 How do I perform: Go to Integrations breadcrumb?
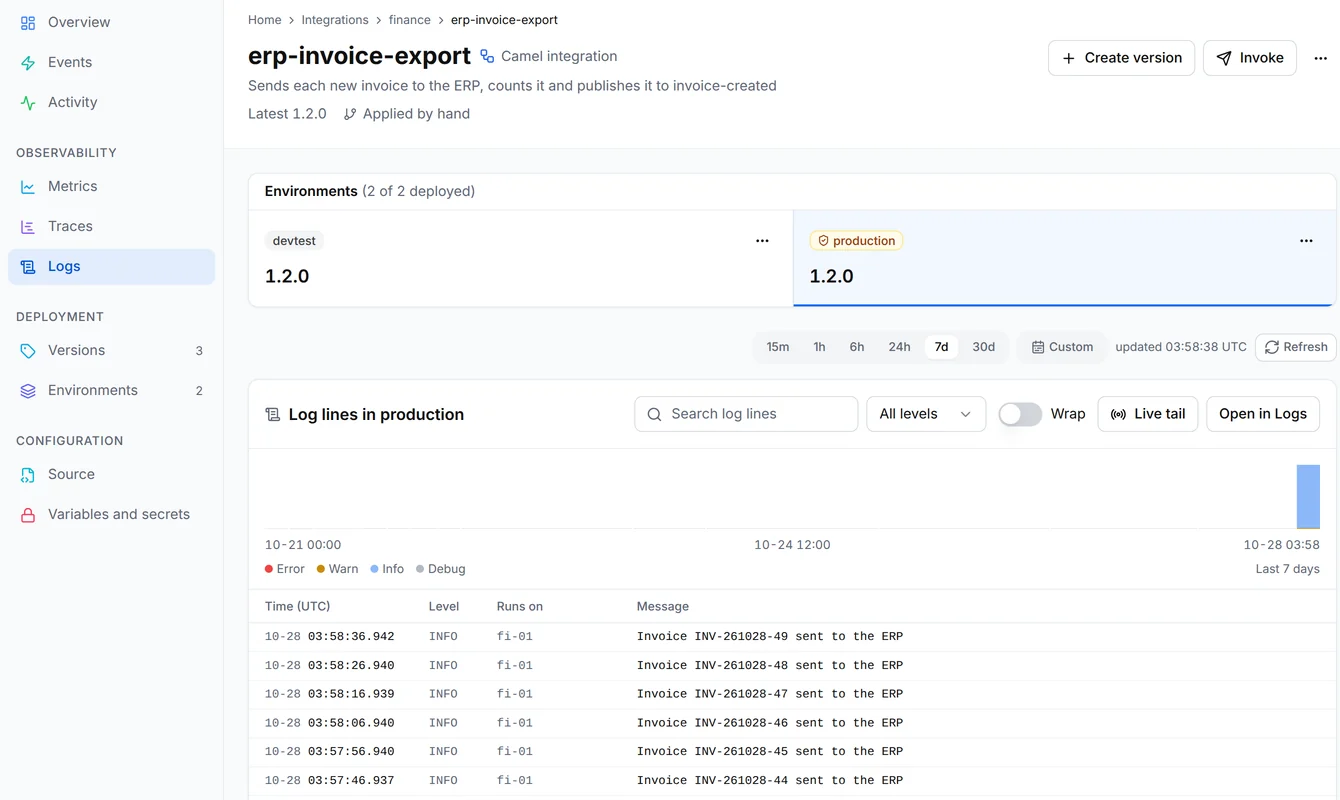tap(335, 20)
